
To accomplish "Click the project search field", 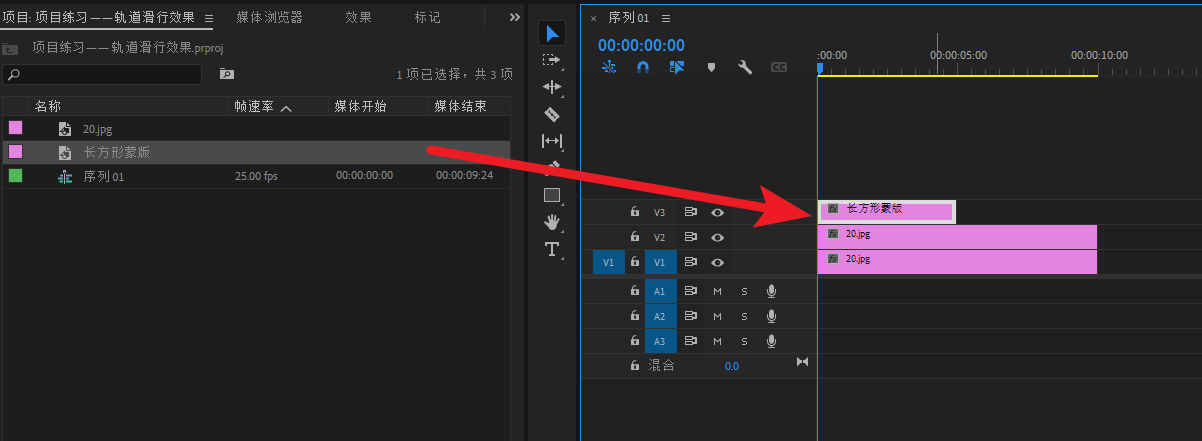I will click(103, 74).
